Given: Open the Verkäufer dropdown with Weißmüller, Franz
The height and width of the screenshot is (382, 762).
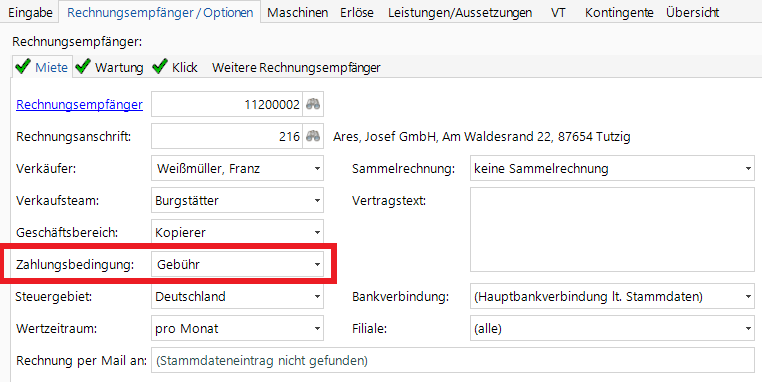Looking at the screenshot, I should (x=237, y=169).
